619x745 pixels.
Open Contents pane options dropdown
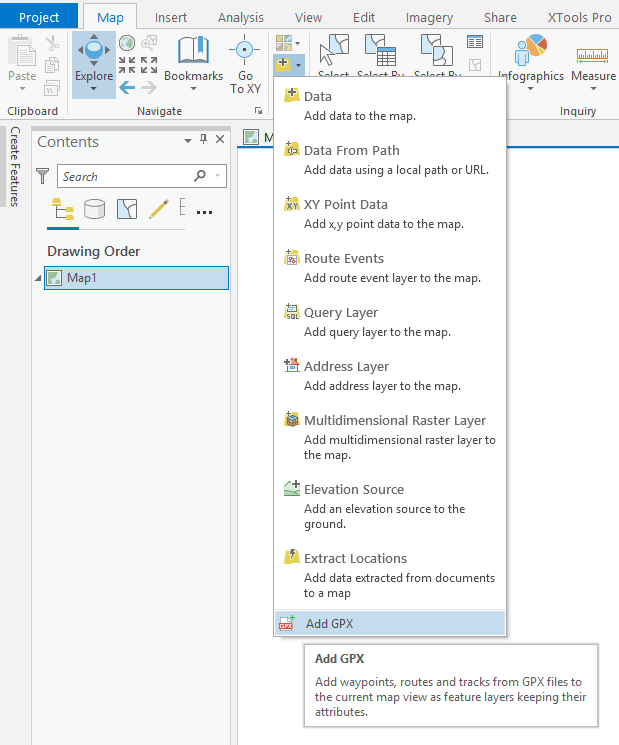188,140
